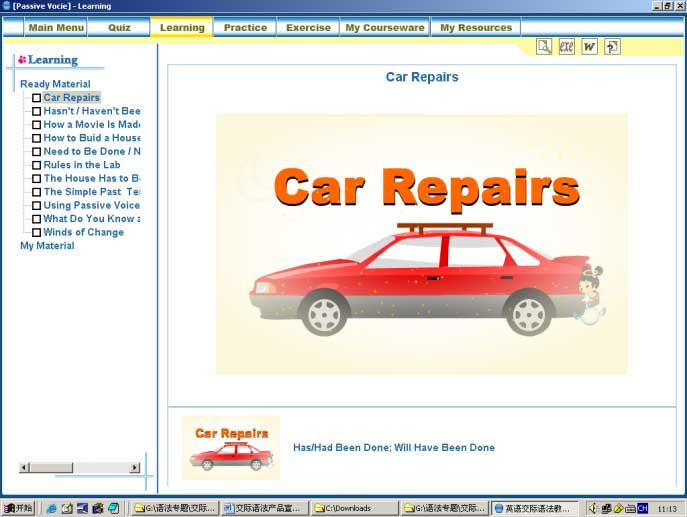Click the small Car Repairs thumbnail
Viewport: 687px width, 517px height.
231,448
